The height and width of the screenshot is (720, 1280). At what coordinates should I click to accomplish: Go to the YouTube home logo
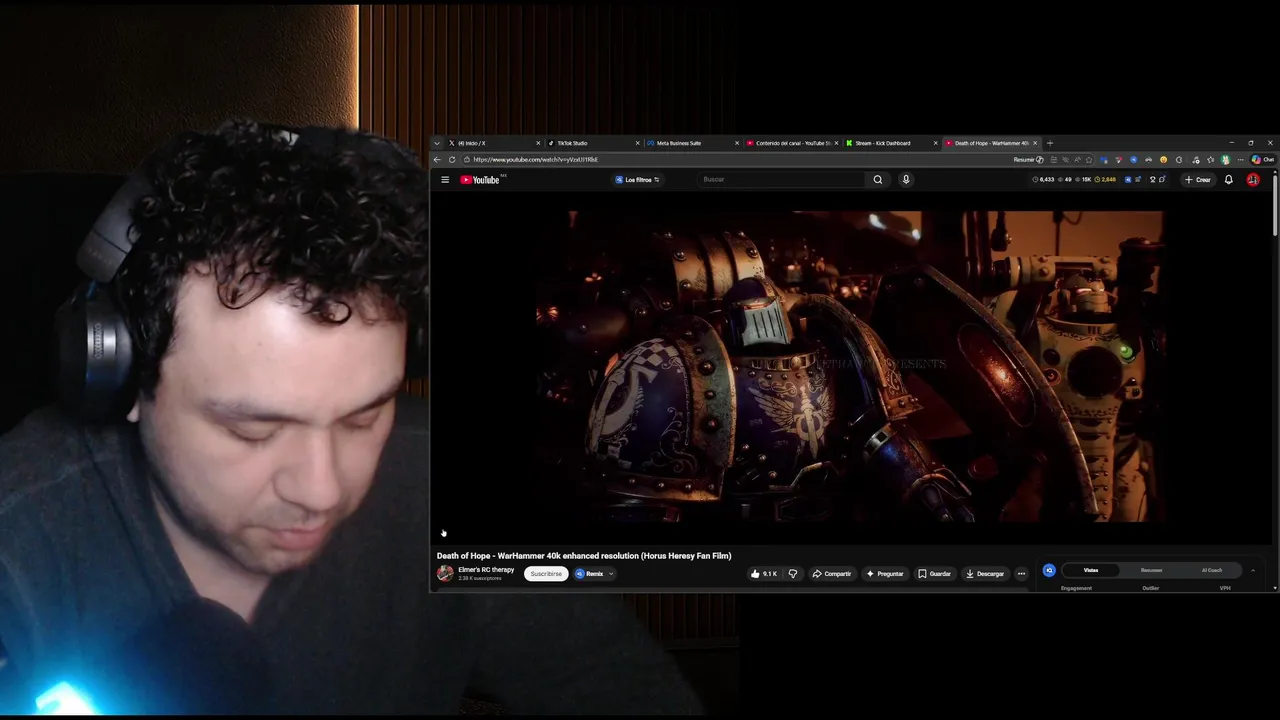coord(480,180)
